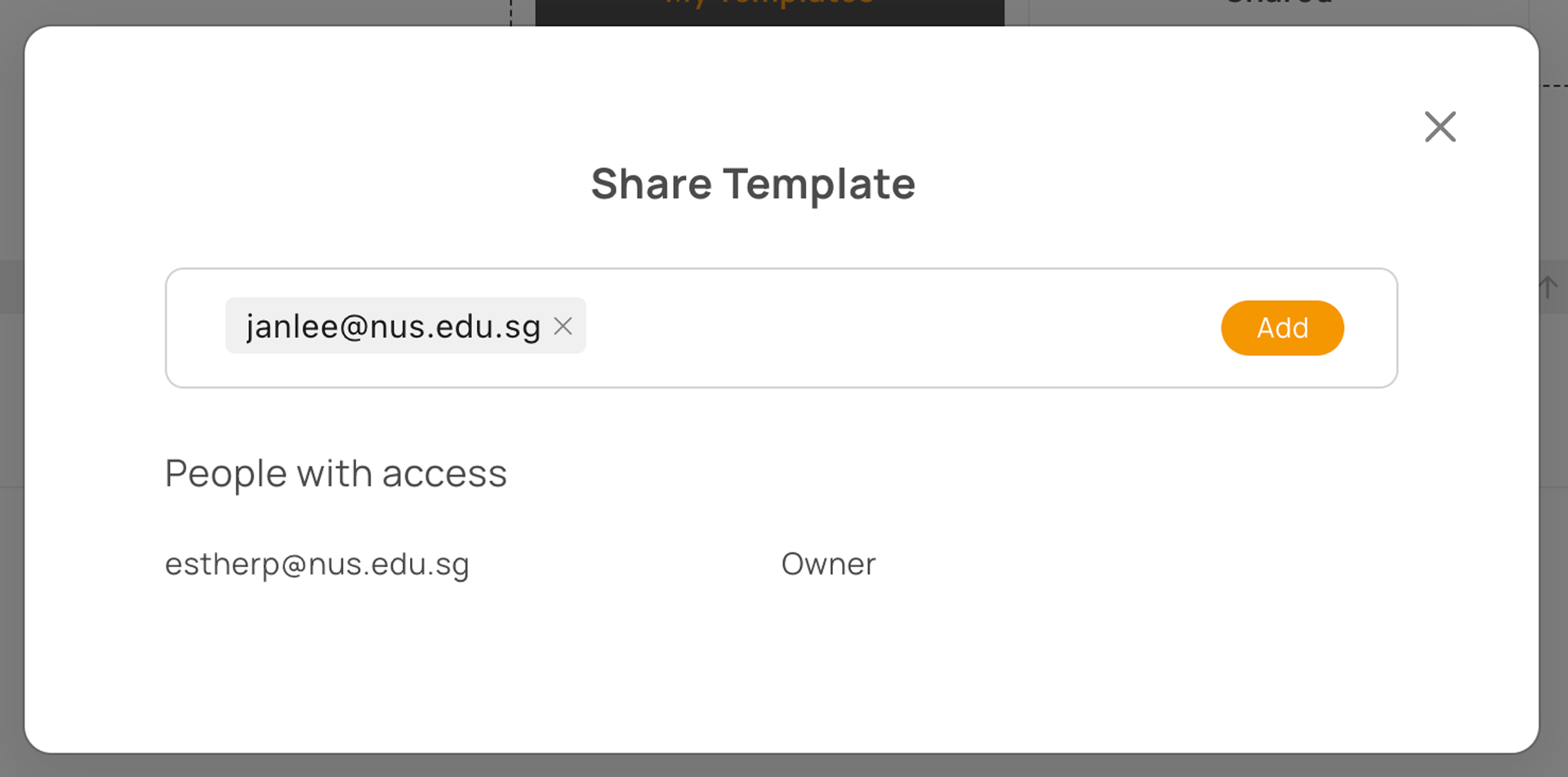Click the email field's rounded border edge
The width and height of the screenshot is (1568, 777).
tap(167, 328)
